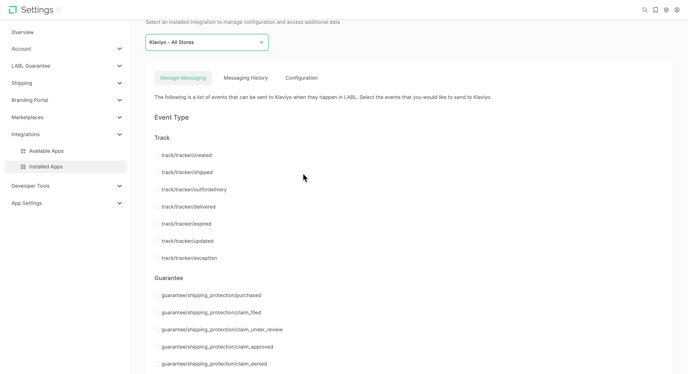The width and height of the screenshot is (688, 374).
Task: Open the user profile icon
Action: click(677, 10)
